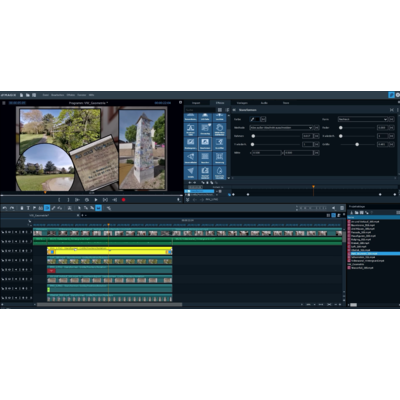The height and width of the screenshot is (400, 400).
Task: Set the range in-point bracket
Action: tap(59, 200)
